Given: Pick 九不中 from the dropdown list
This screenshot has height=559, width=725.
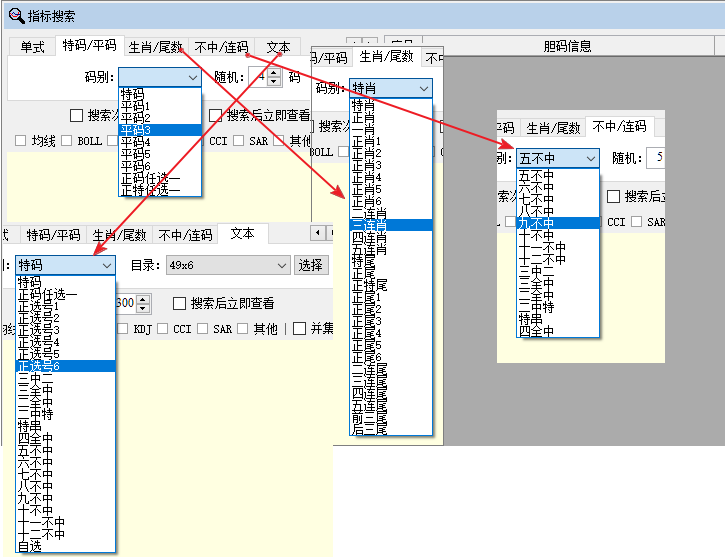Looking at the screenshot, I should tap(536, 223).
